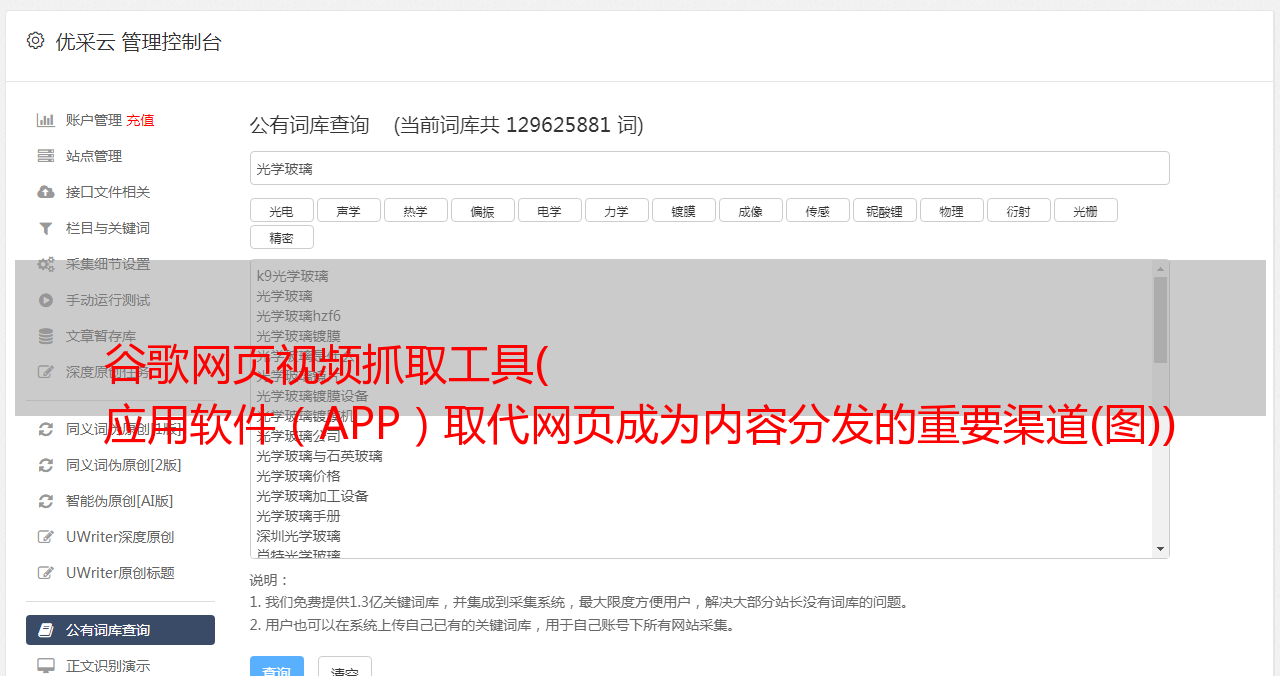Click the cloud upload icon for 接口文件相关

pos(45,192)
